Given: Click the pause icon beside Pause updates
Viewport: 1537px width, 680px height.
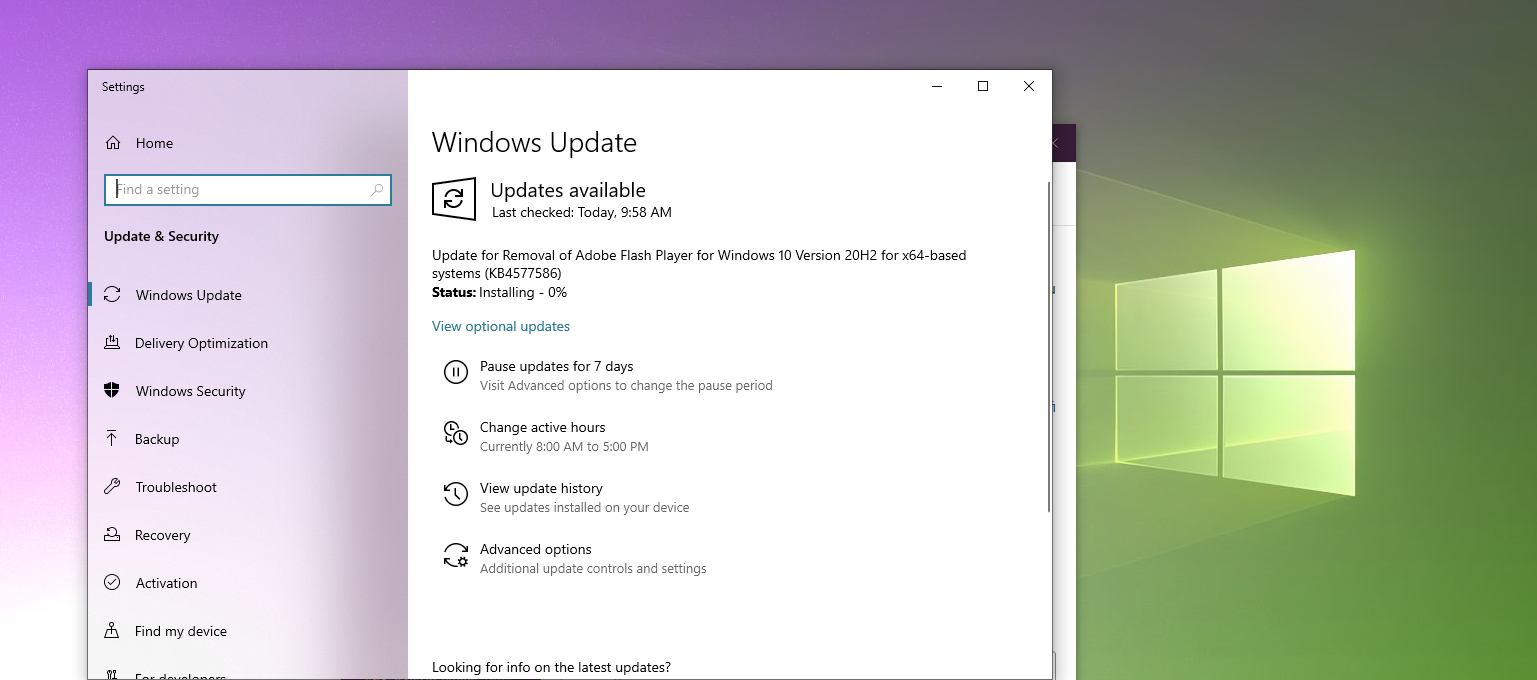Looking at the screenshot, I should [x=455, y=372].
